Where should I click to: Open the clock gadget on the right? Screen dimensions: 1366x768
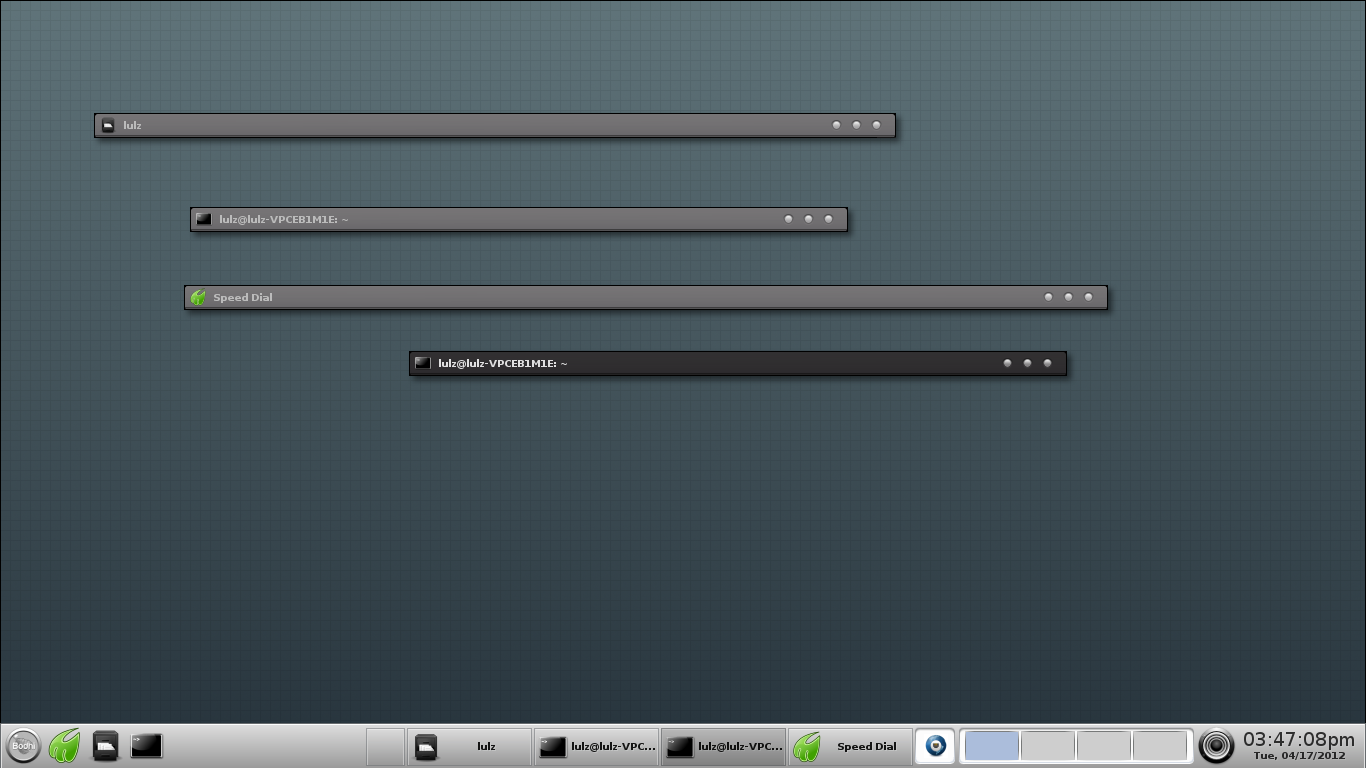coord(1216,745)
